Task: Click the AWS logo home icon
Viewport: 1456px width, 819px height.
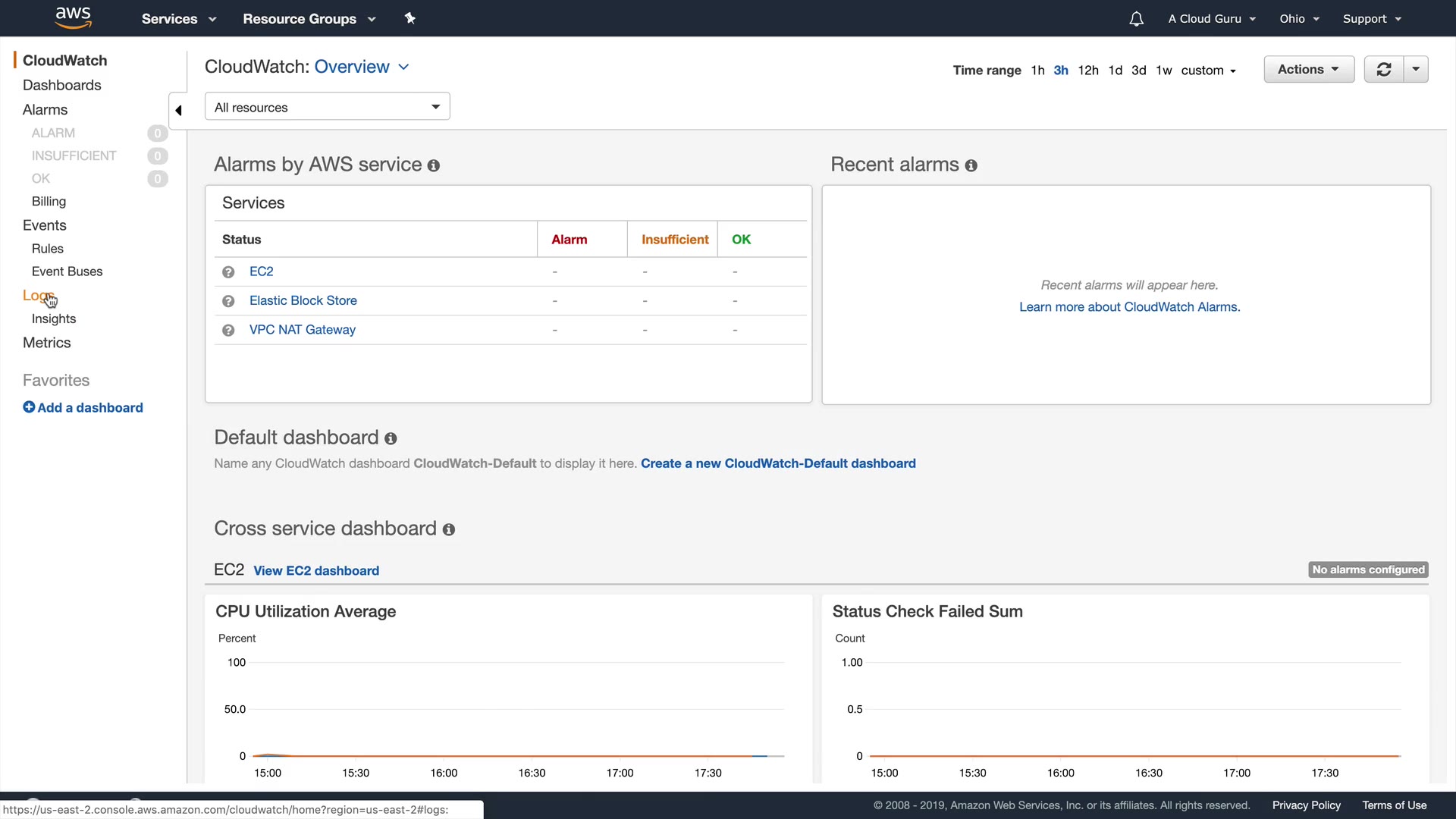Action: point(73,17)
